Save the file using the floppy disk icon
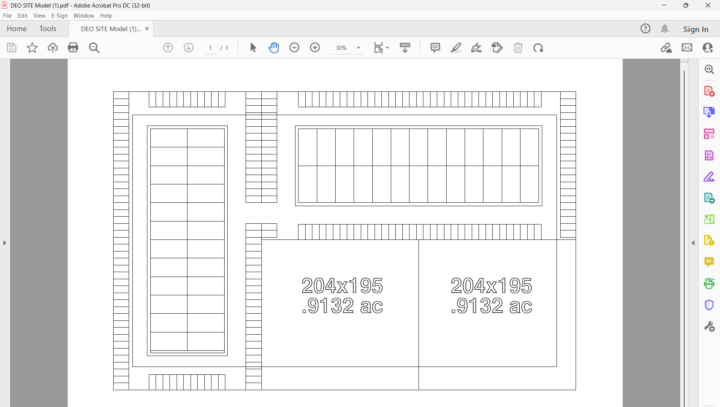Image resolution: width=720 pixels, height=407 pixels. click(11, 48)
